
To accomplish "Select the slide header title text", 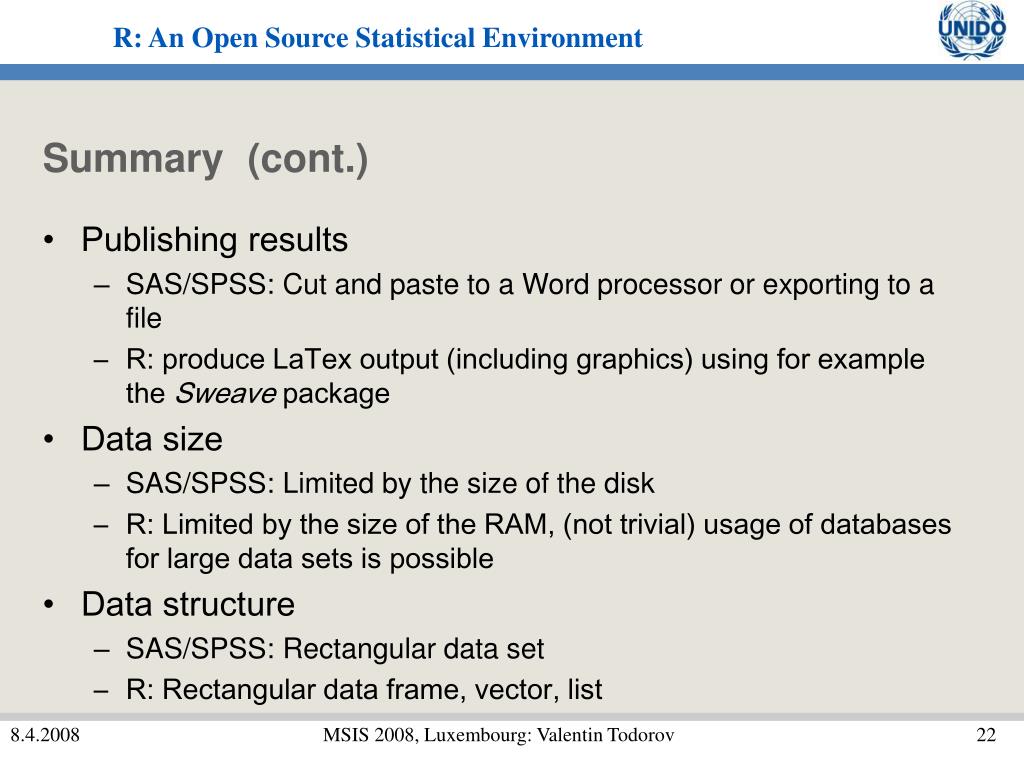I will (377, 38).
